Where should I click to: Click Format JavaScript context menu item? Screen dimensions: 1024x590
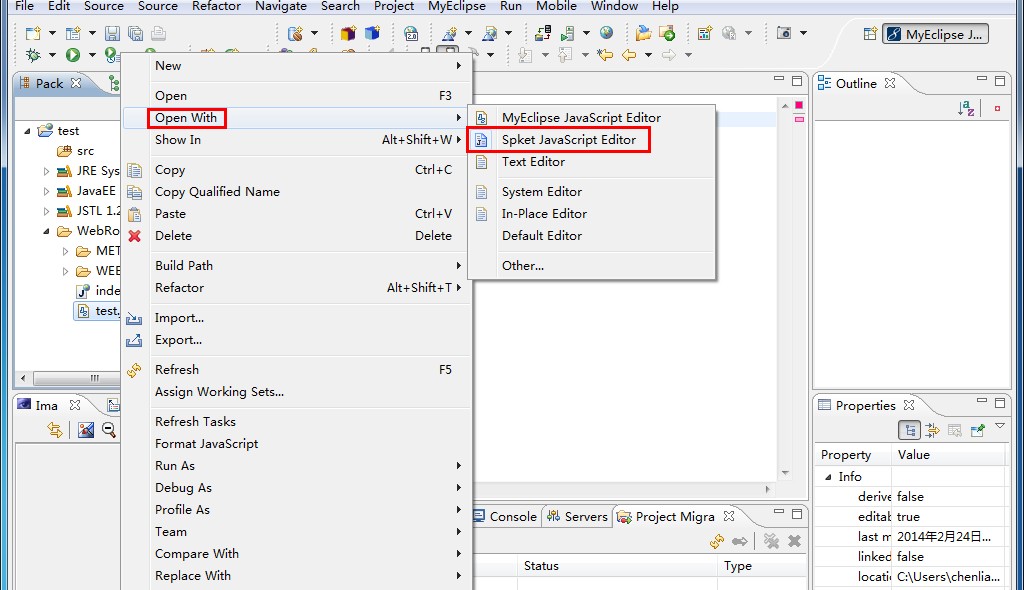click(296, 444)
